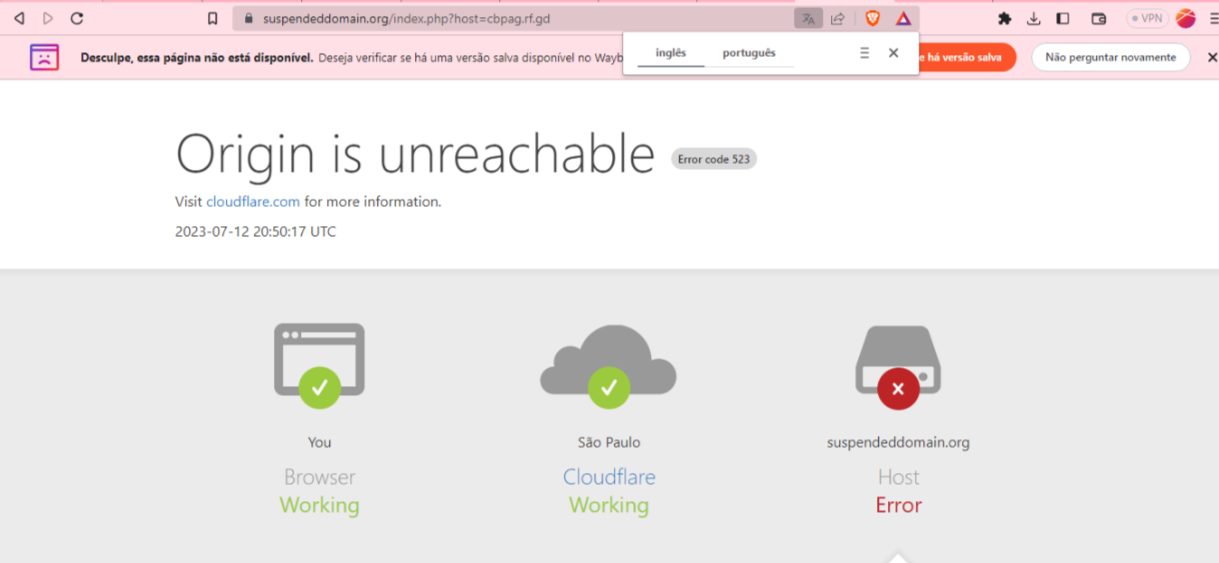This screenshot has width=1219, height=563.
Task: Click the Desculpe, essa página não está disponível text
Action: coord(197,58)
